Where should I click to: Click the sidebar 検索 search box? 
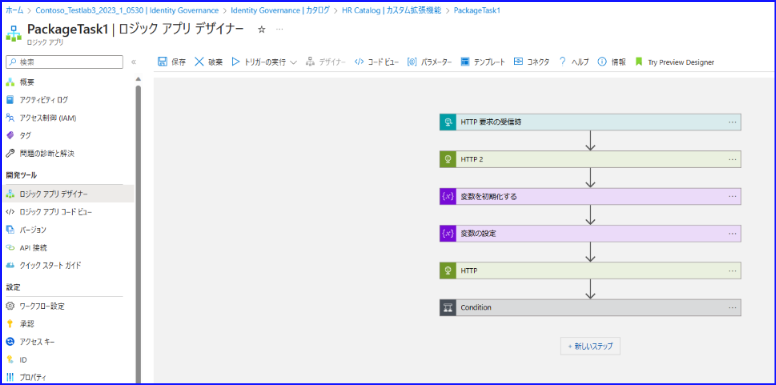(64, 62)
